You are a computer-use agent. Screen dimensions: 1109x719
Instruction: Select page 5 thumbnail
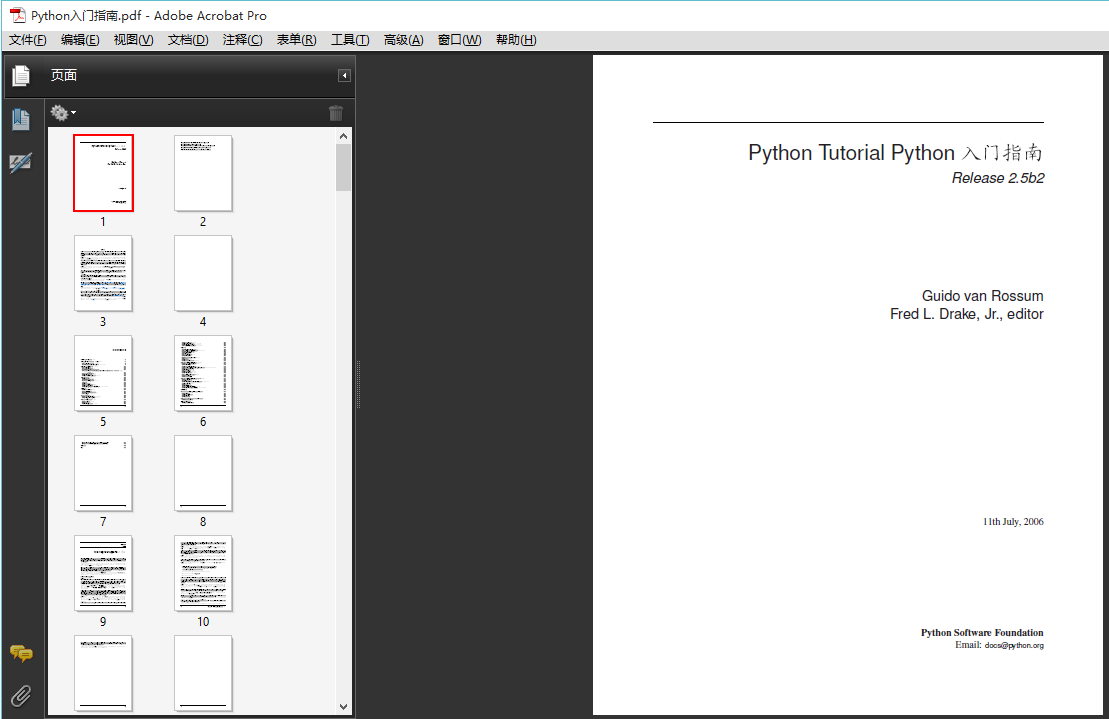103,373
